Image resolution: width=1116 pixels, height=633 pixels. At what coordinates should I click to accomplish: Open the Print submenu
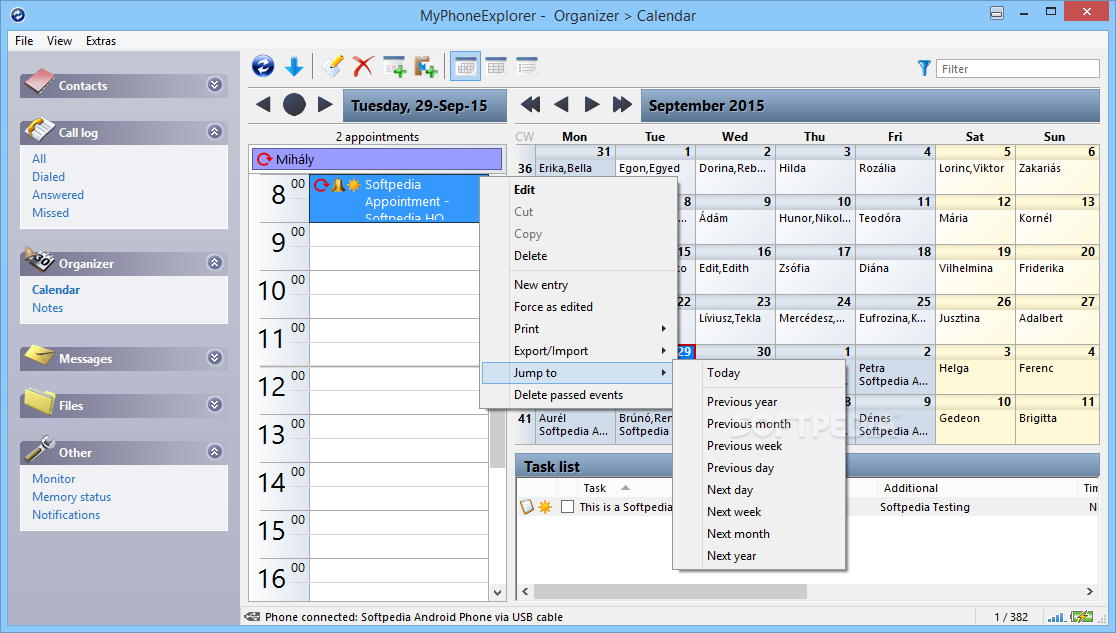(578, 329)
